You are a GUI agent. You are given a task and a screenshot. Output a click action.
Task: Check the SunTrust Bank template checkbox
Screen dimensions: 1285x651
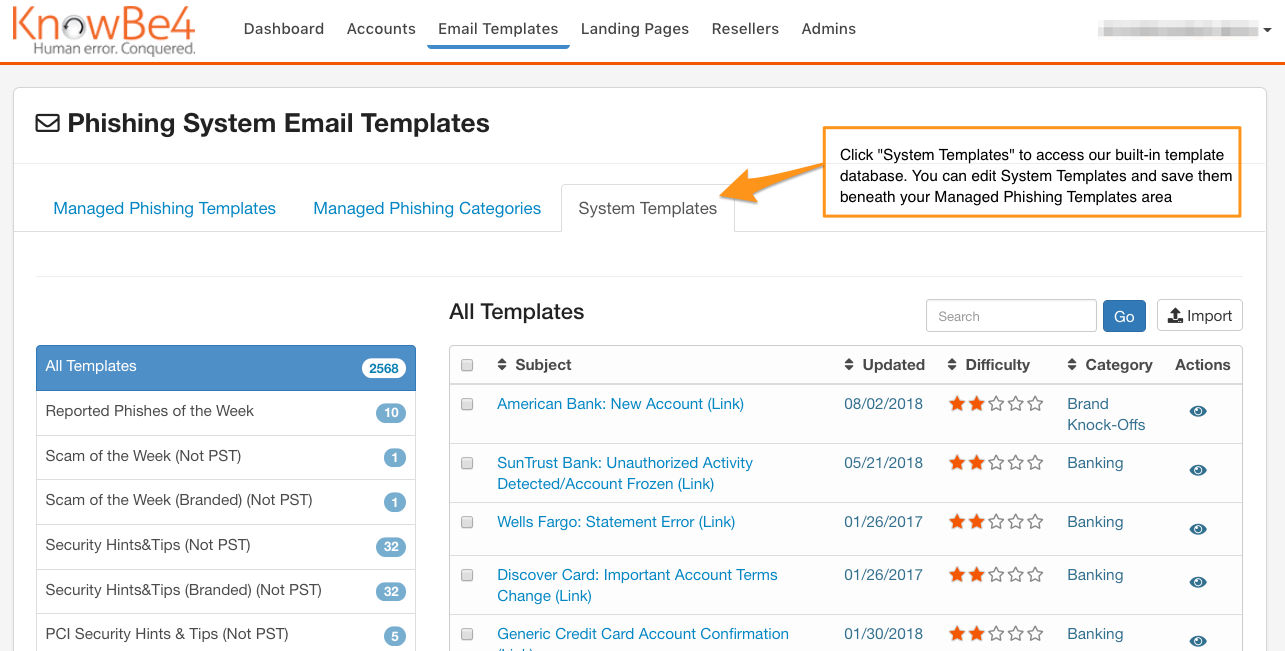pyautogui.click(x=467, y=463)
